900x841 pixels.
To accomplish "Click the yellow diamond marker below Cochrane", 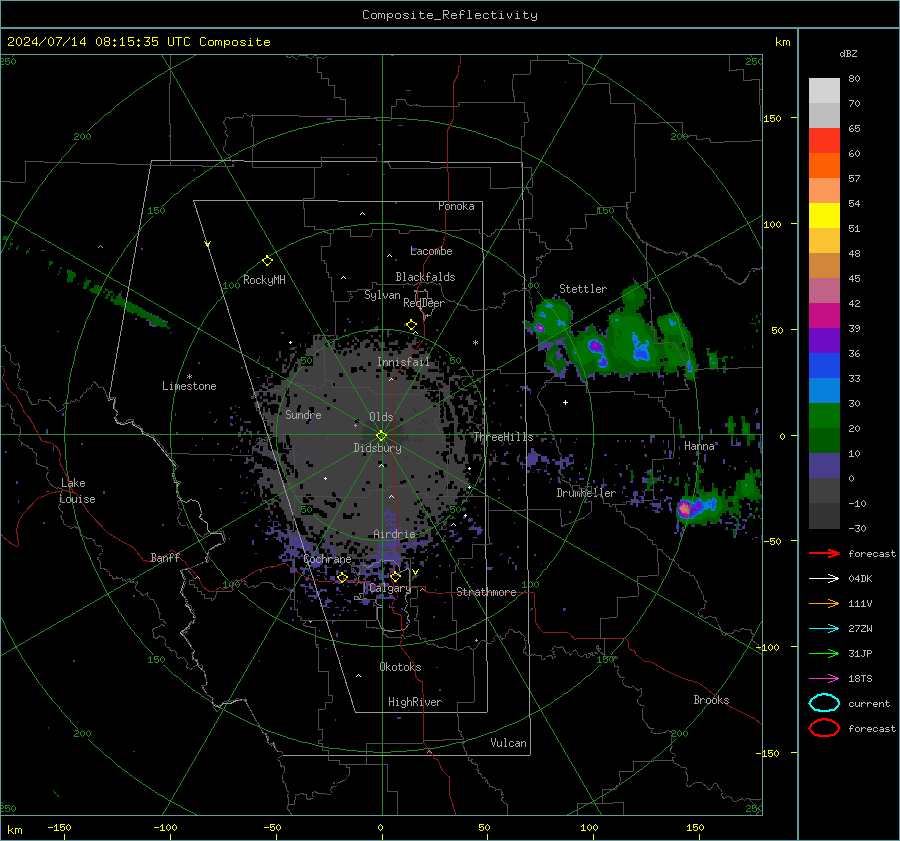I will (342, 578).
